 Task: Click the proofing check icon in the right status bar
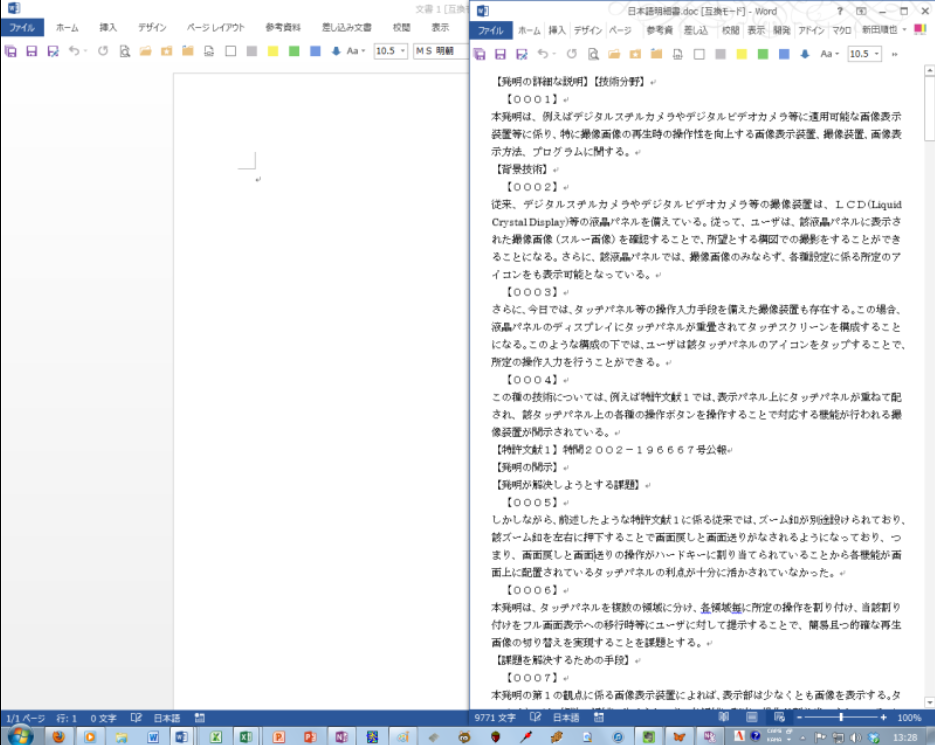point(537,718)
